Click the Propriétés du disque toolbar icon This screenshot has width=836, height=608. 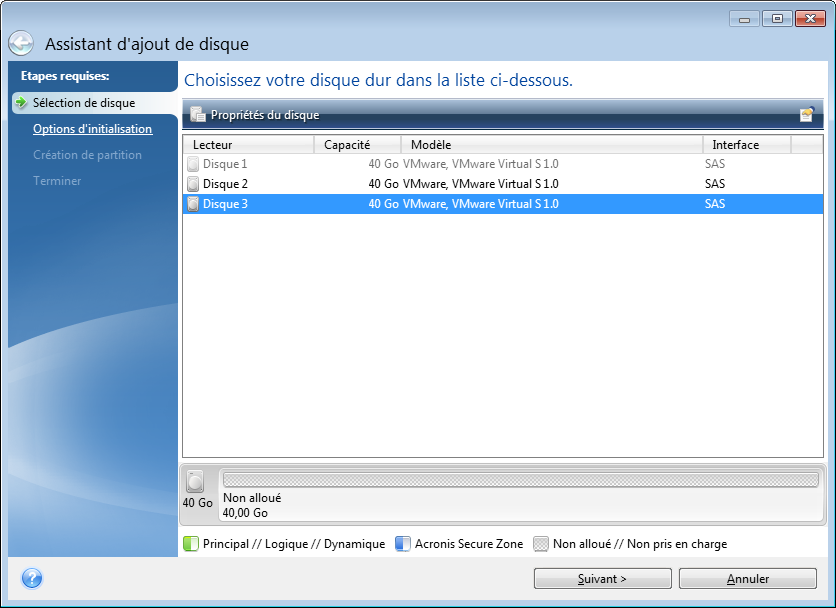point(198,115)
